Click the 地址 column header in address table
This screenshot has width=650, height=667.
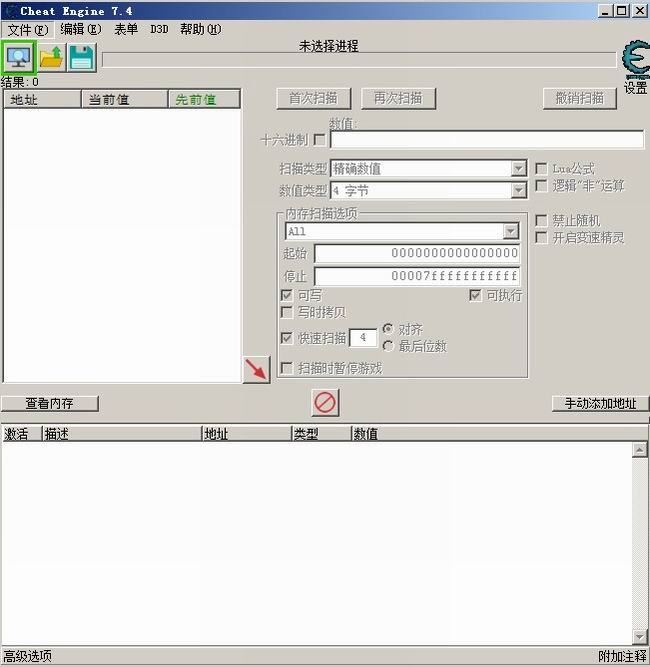click(247, 434)
